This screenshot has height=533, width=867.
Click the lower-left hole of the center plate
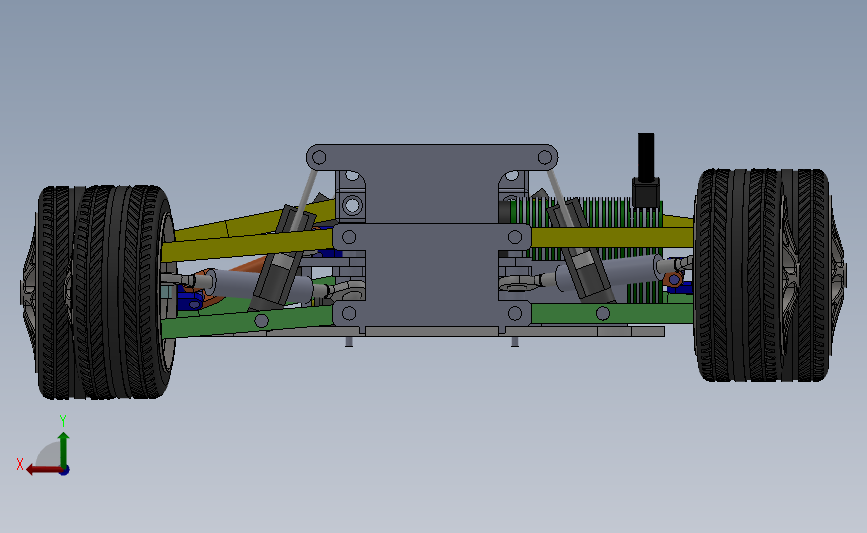pyautogui.click(x=349, y=313)
